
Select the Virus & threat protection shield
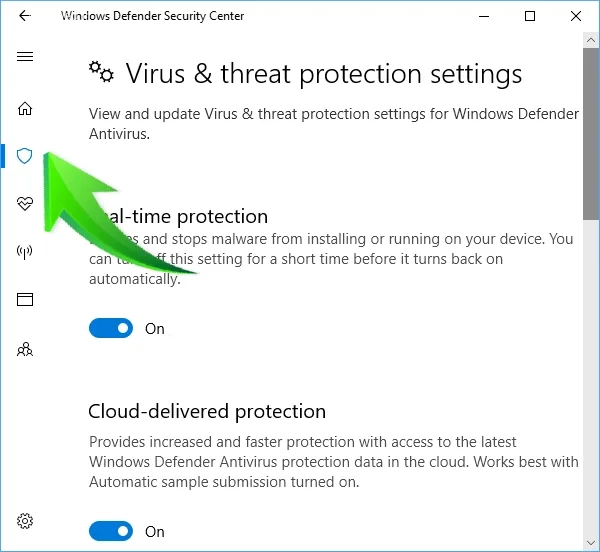pos(25,156)
